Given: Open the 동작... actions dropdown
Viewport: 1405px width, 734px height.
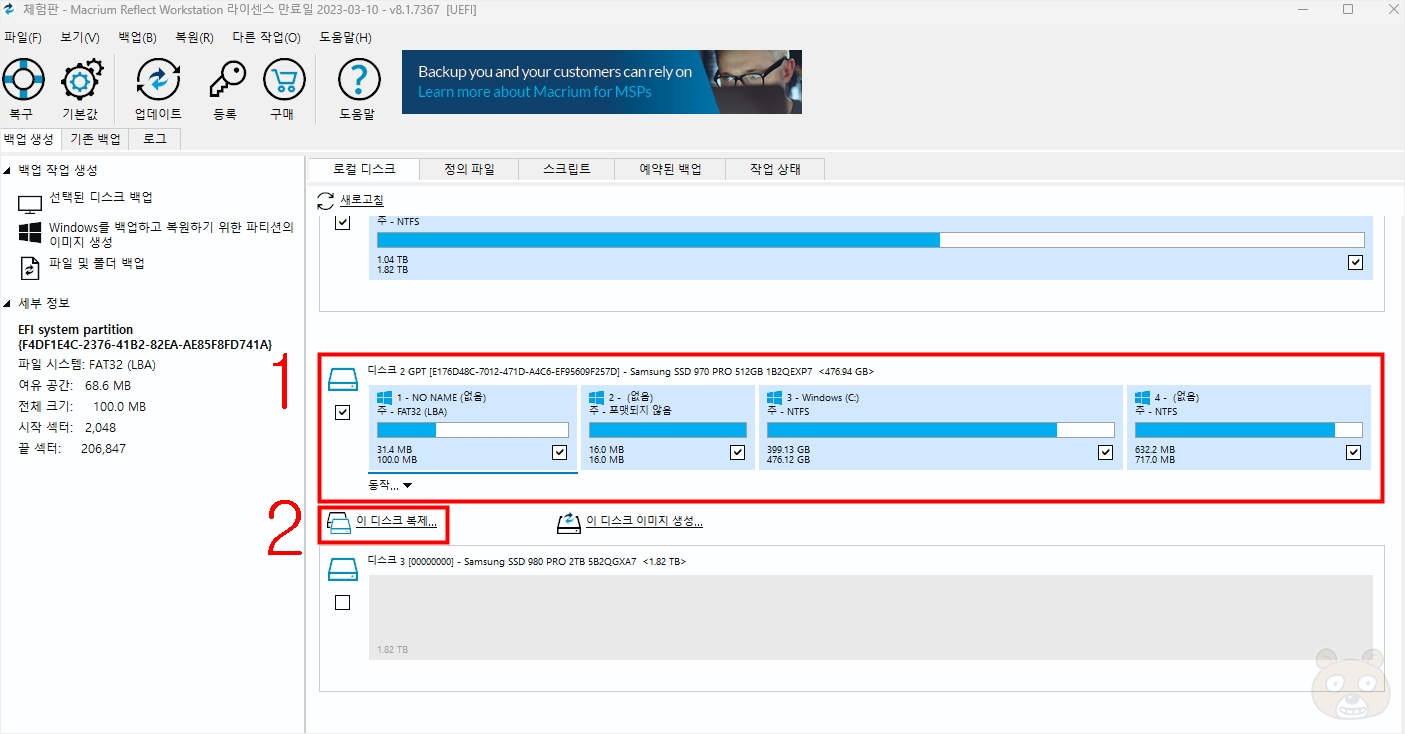Looking at the screenshot, I should (391, 485).
